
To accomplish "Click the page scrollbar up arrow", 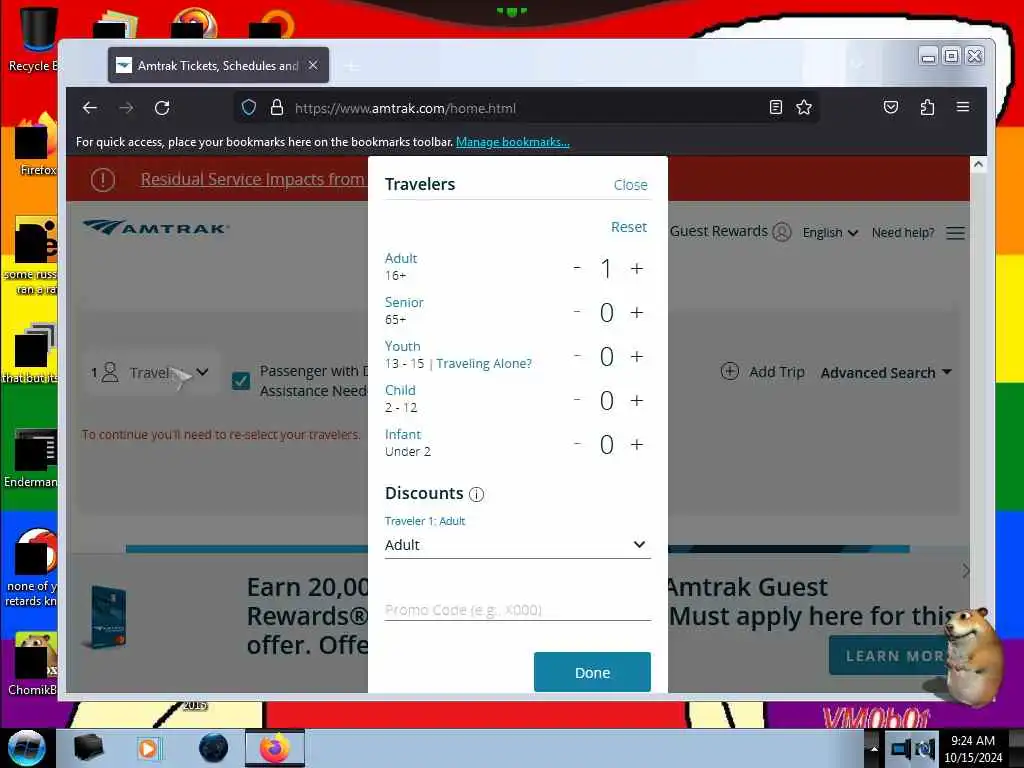I will pos(978,165).
